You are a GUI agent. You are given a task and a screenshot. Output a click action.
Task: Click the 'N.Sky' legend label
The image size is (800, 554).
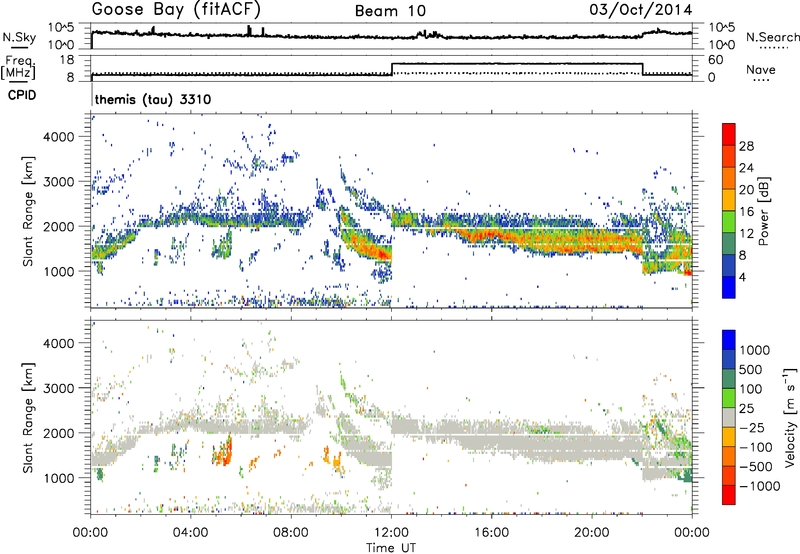[x=19, y=37]
